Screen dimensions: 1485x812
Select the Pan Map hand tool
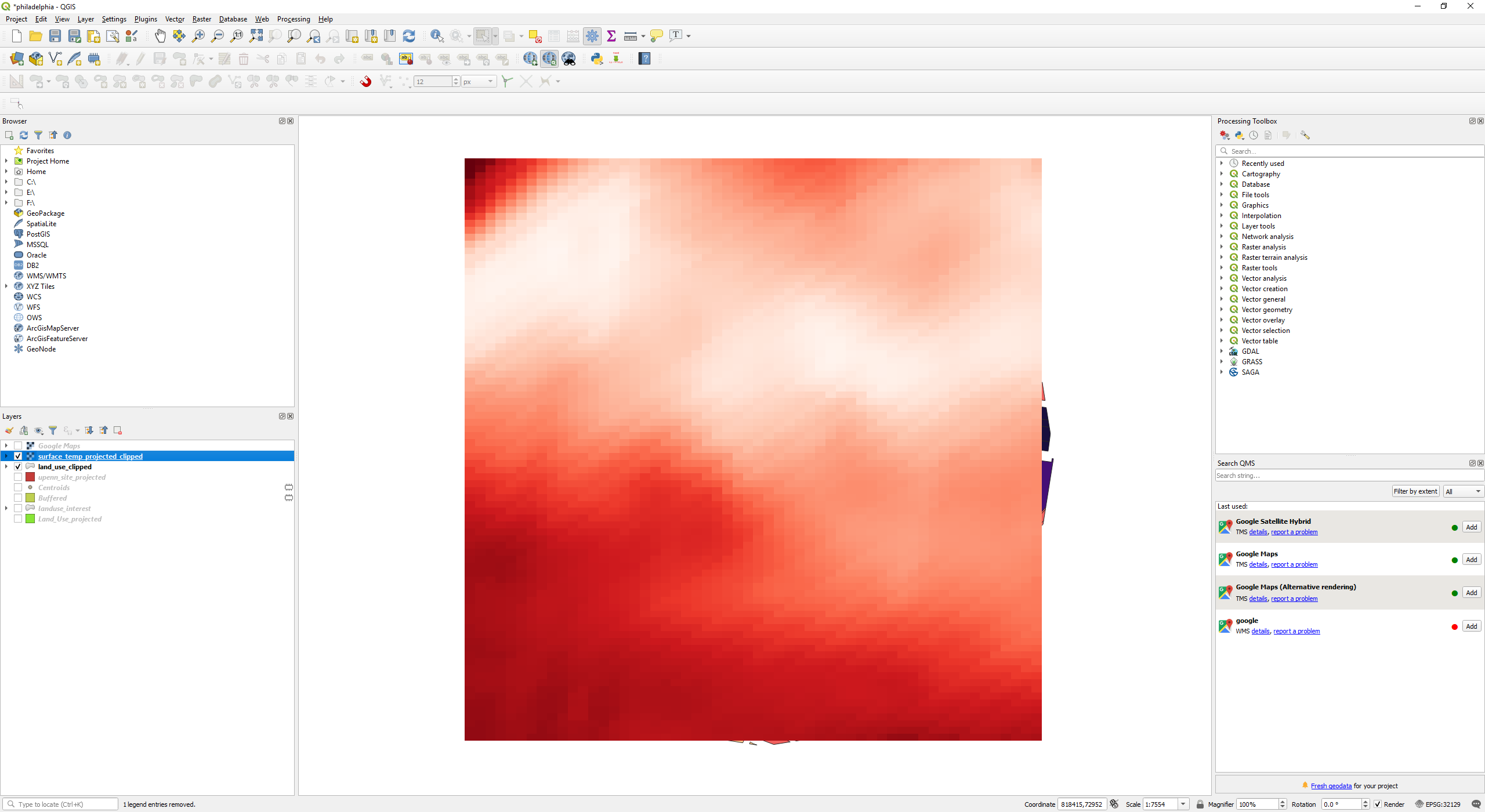pyautogui.click(x=160, y=36)
